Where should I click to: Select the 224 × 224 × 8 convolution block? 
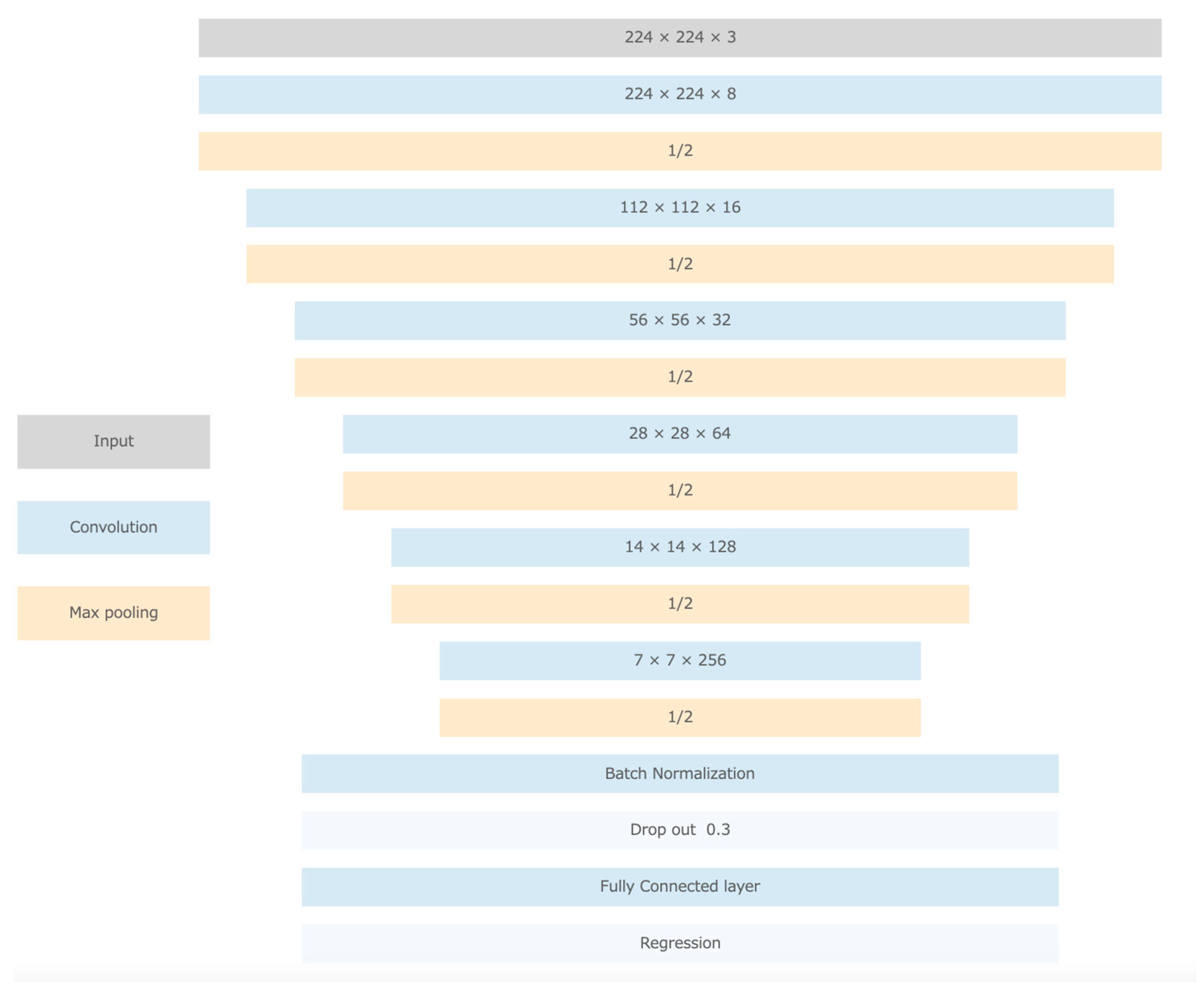(679, 94)
